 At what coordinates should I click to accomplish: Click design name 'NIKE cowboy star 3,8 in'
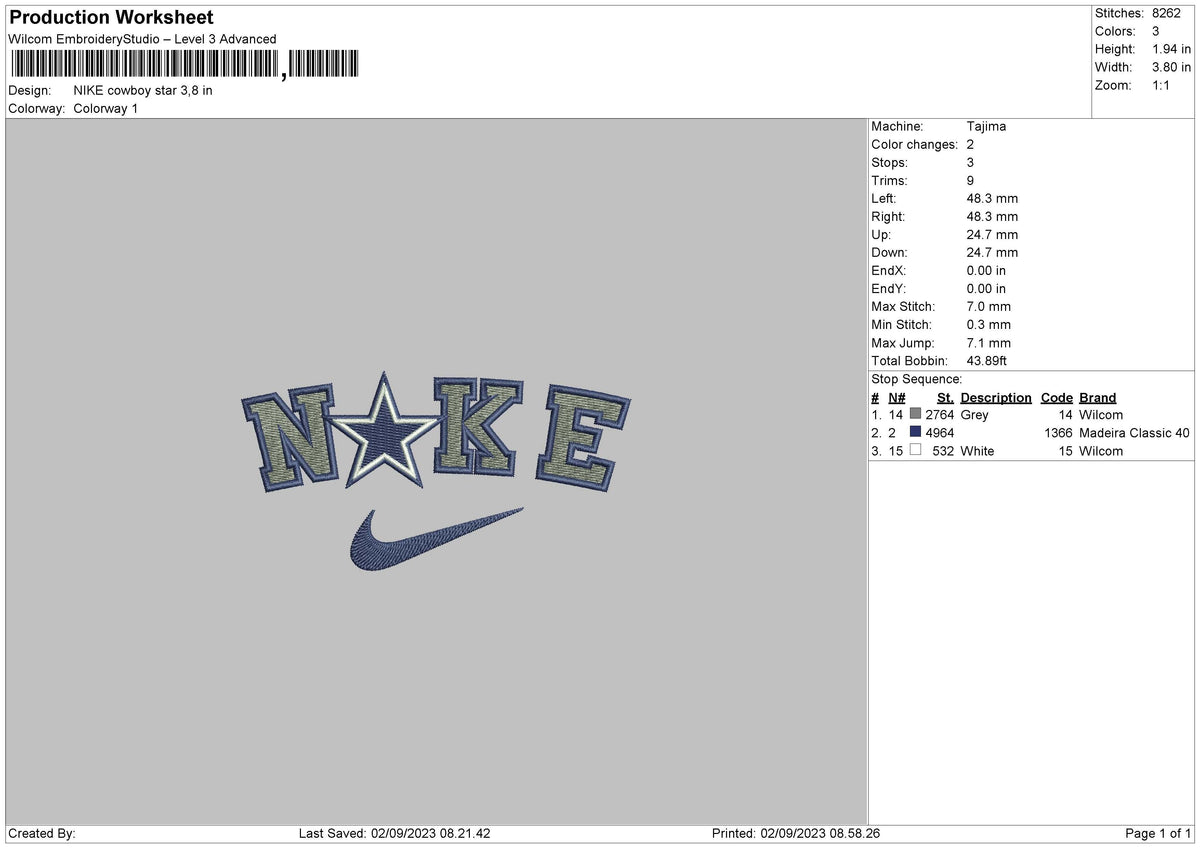click(143, 90)
